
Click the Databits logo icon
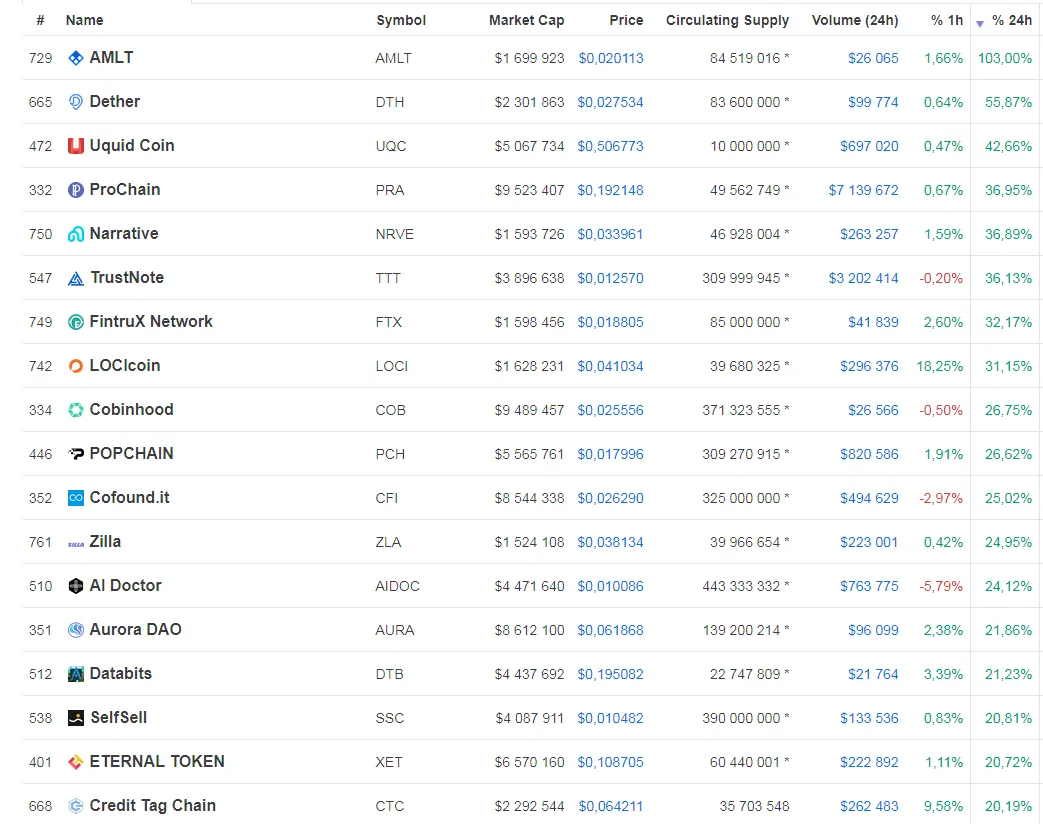76,674
